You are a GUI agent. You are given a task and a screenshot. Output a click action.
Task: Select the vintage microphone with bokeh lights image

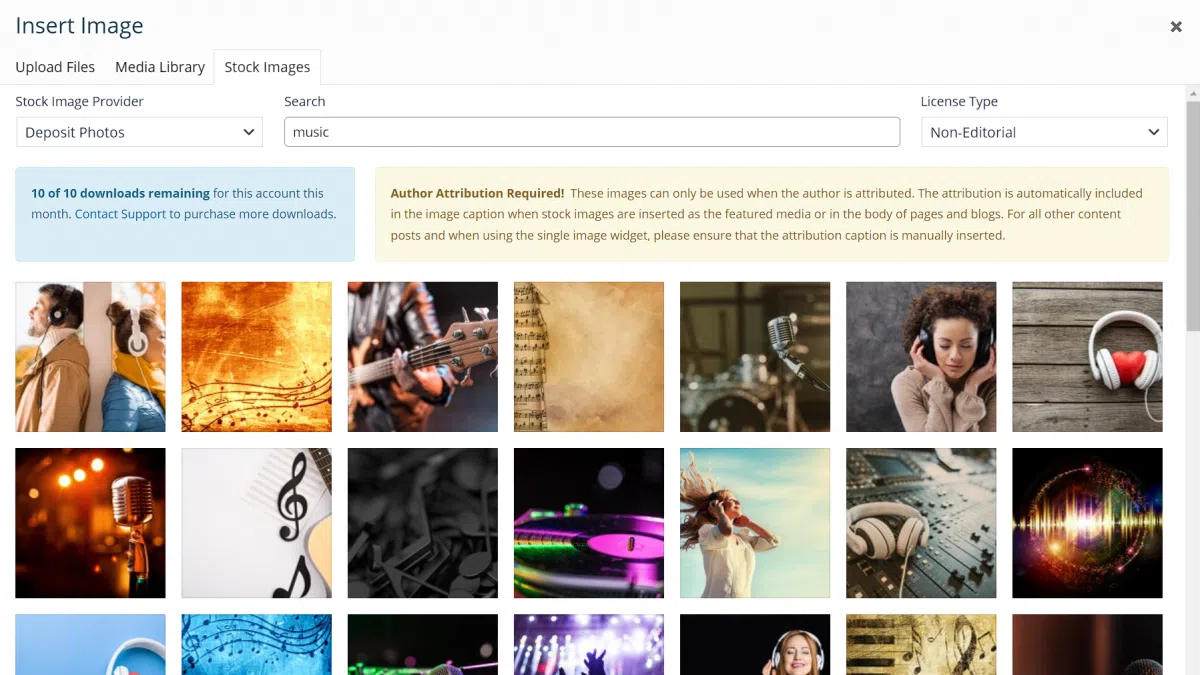tap(90, 523)
